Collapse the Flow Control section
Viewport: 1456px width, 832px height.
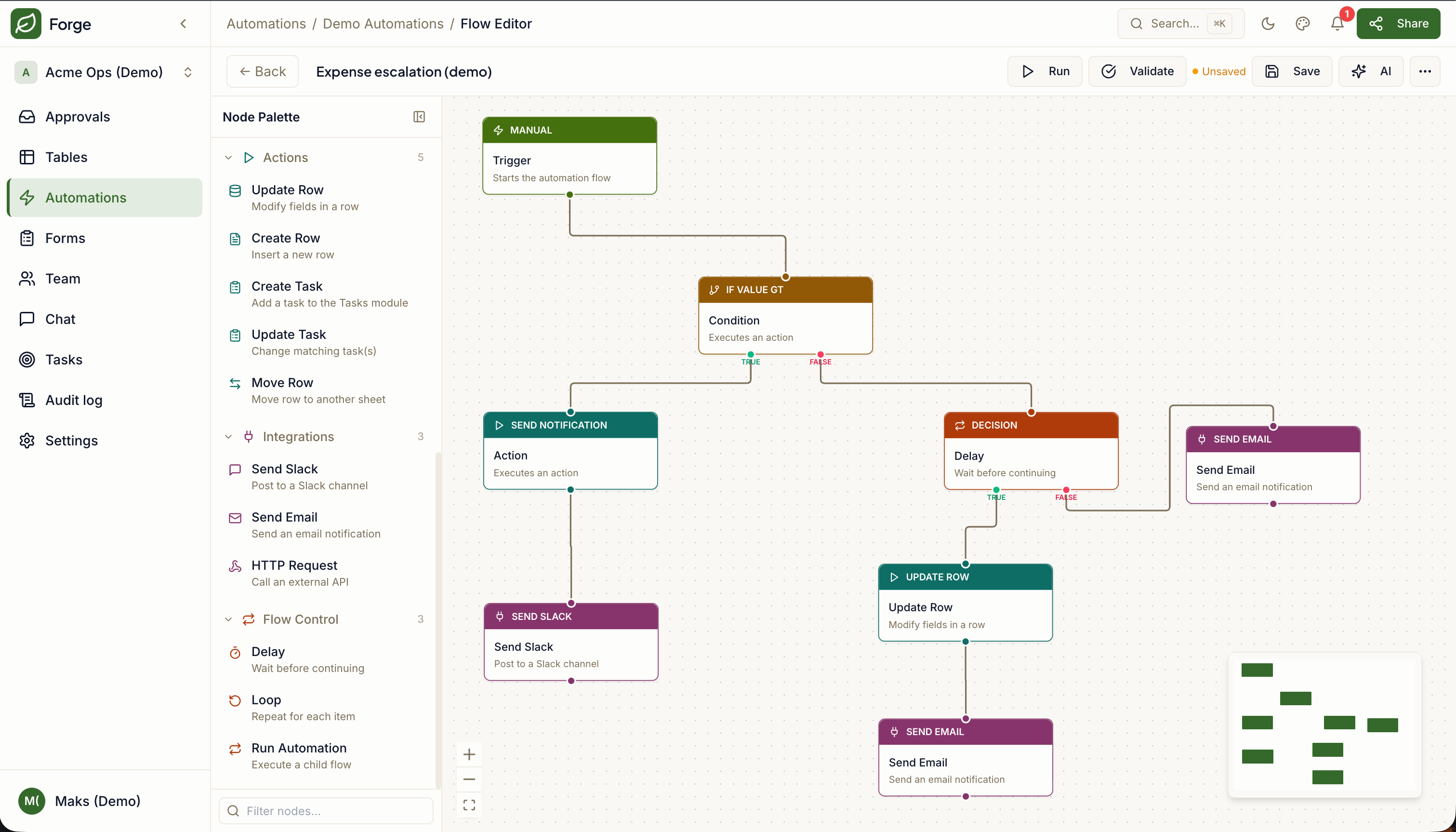tap(228, 619)
